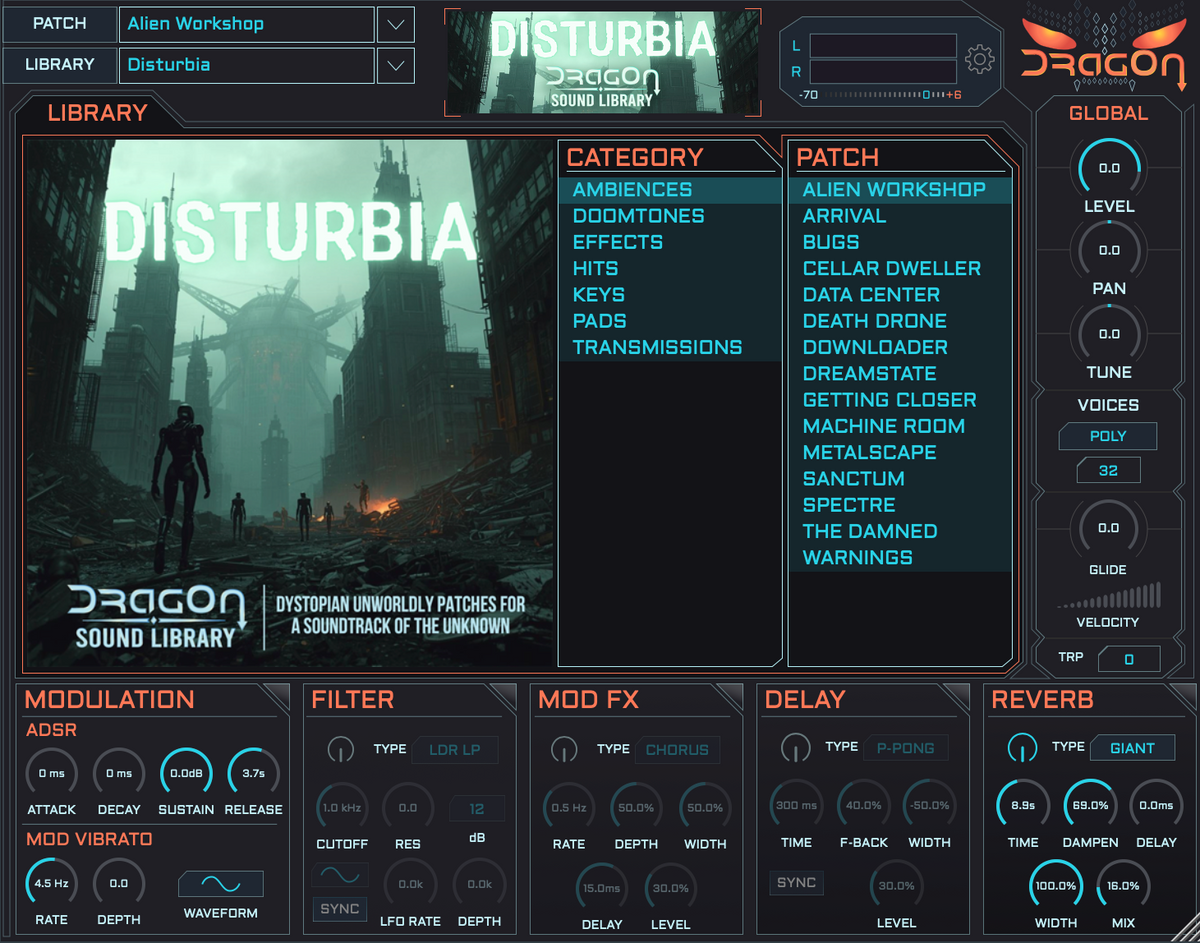This screenshot has height=943, width=1200.
Task: Disable the Reverb power switch
Action: tap(1022, 747)
